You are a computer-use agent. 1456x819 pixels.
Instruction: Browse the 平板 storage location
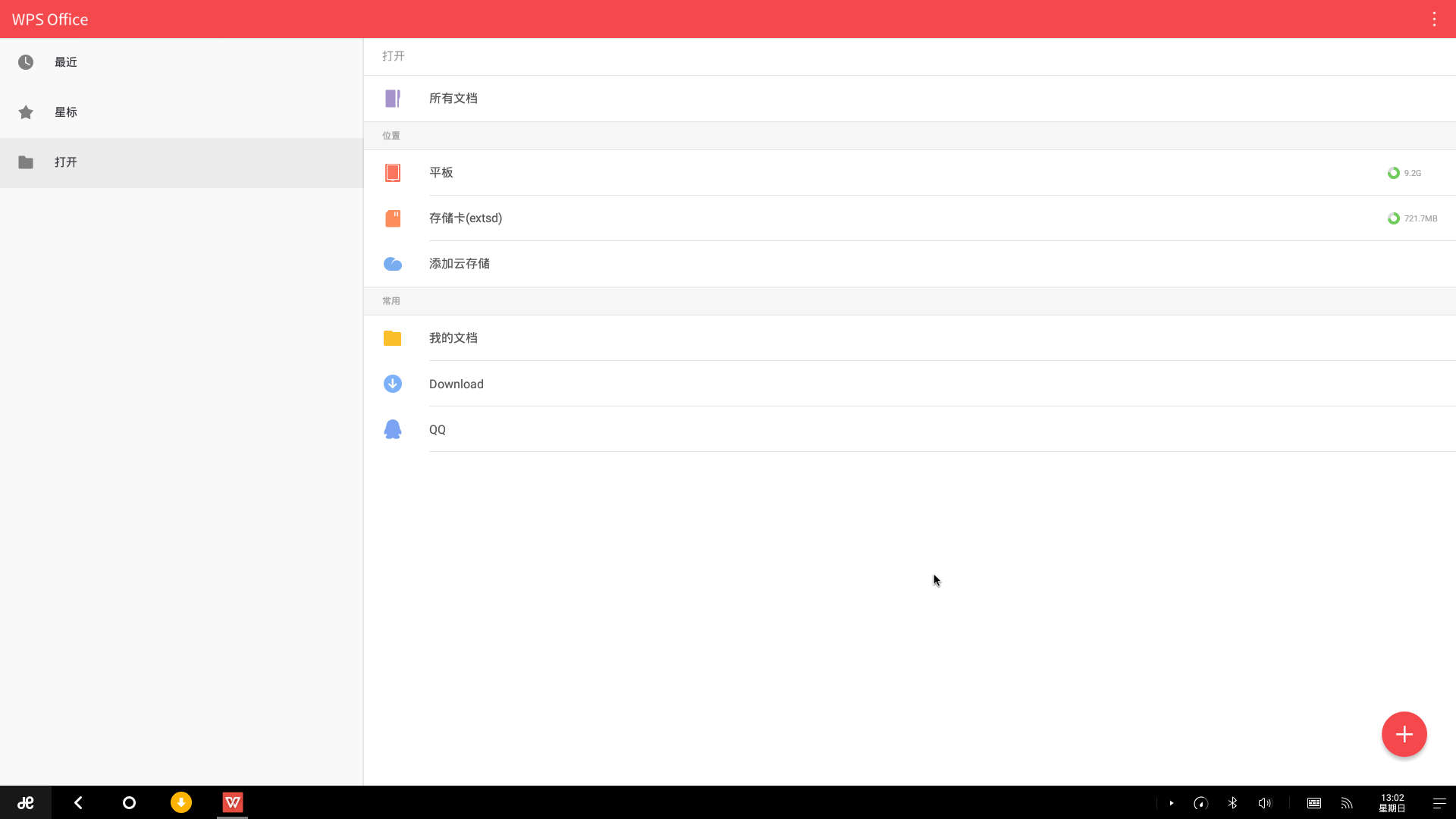pos(909,173)
